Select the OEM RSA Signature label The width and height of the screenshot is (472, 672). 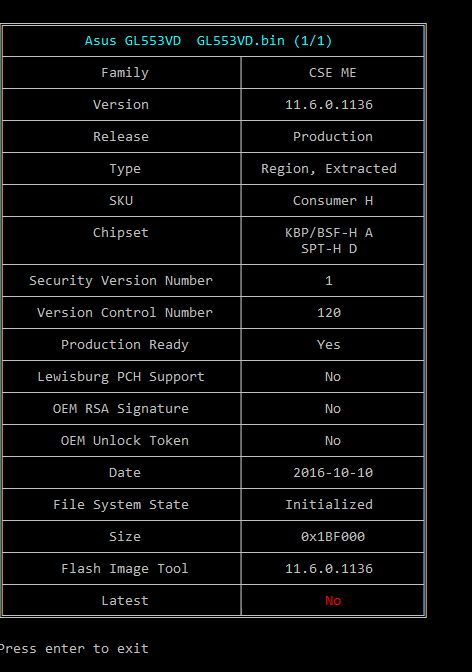121,409
